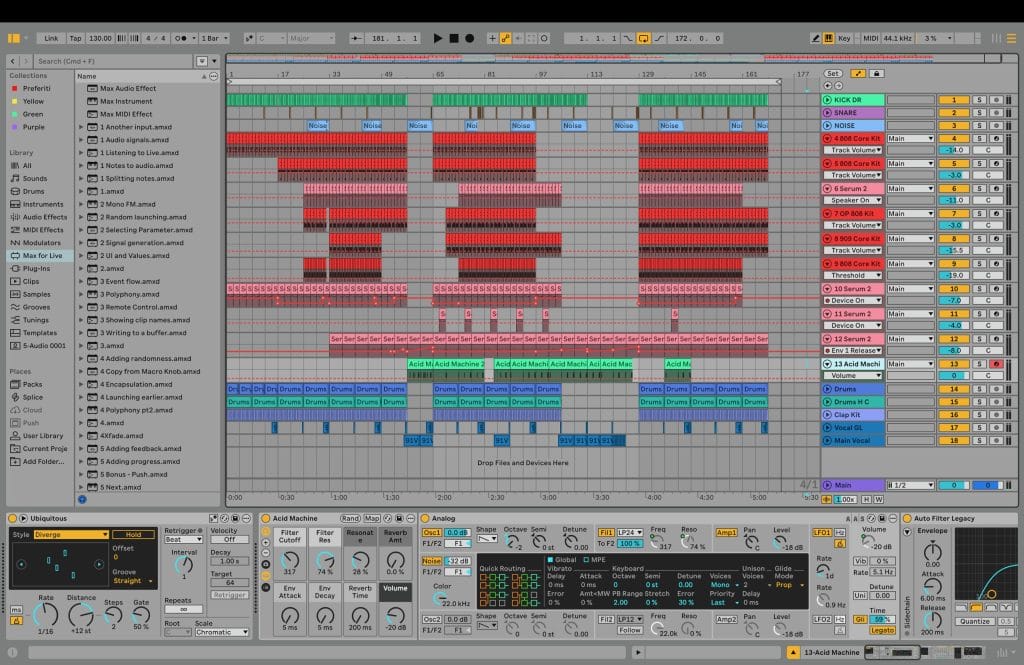The width and height of the screenshot is (1024, 665).
Task: Open the Plug-Ins browser category
Action: [30, 267]
